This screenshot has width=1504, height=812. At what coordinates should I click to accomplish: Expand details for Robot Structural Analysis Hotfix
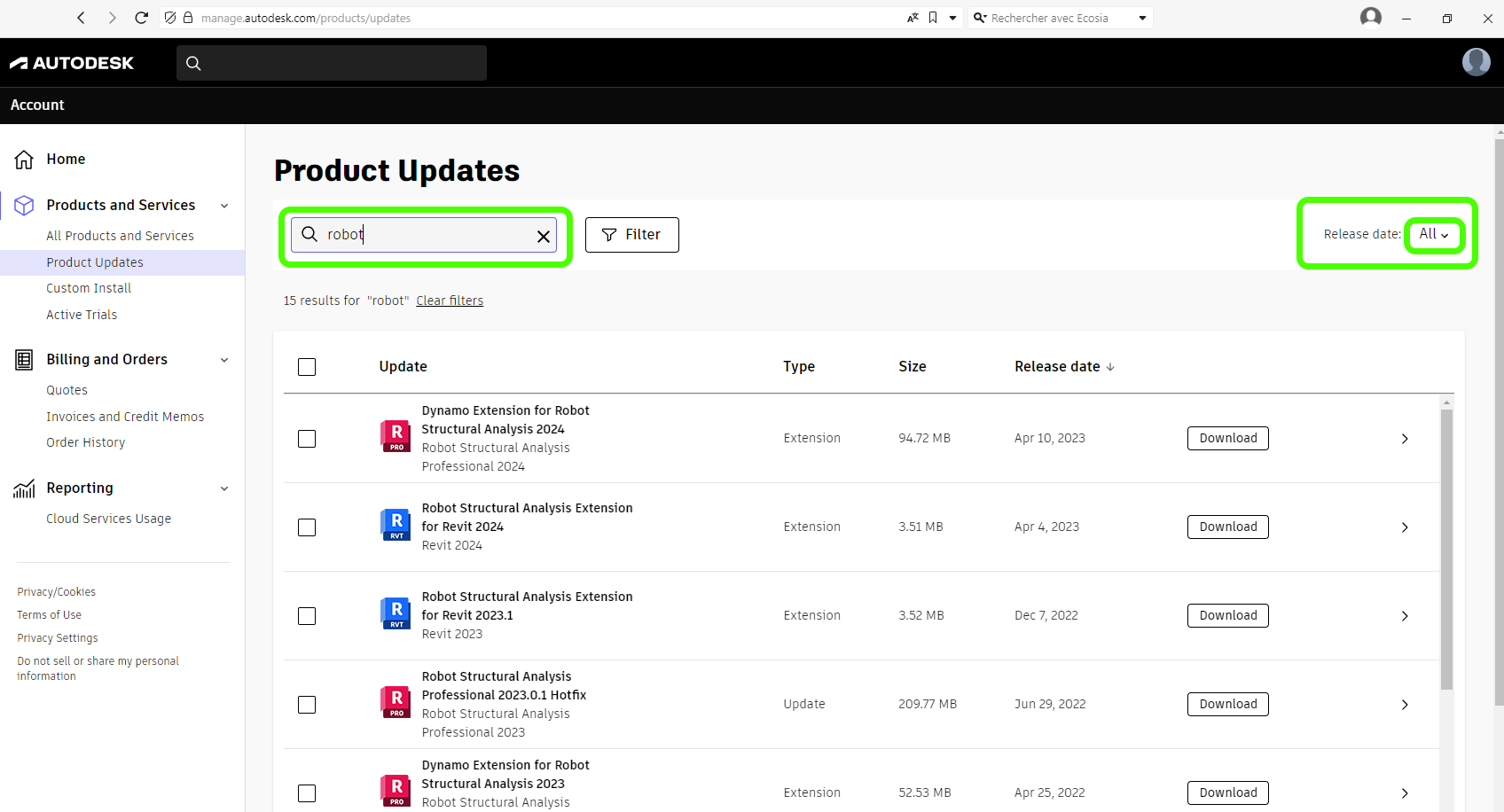pos(1405,705)
